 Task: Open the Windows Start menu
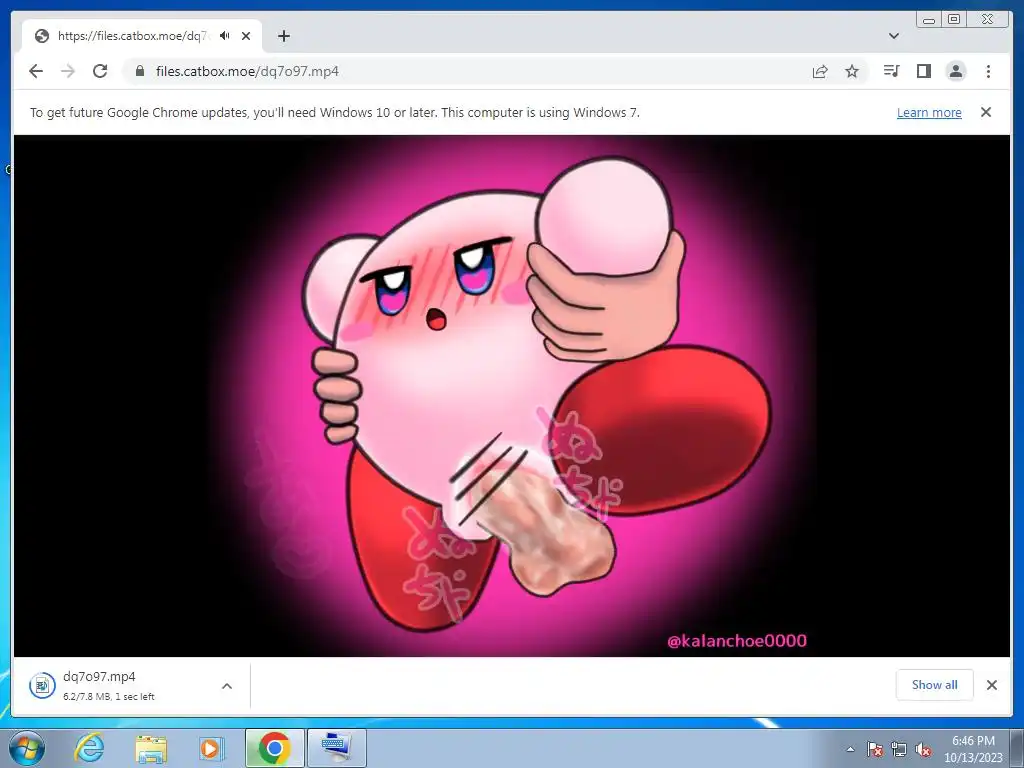coord(27,748)
